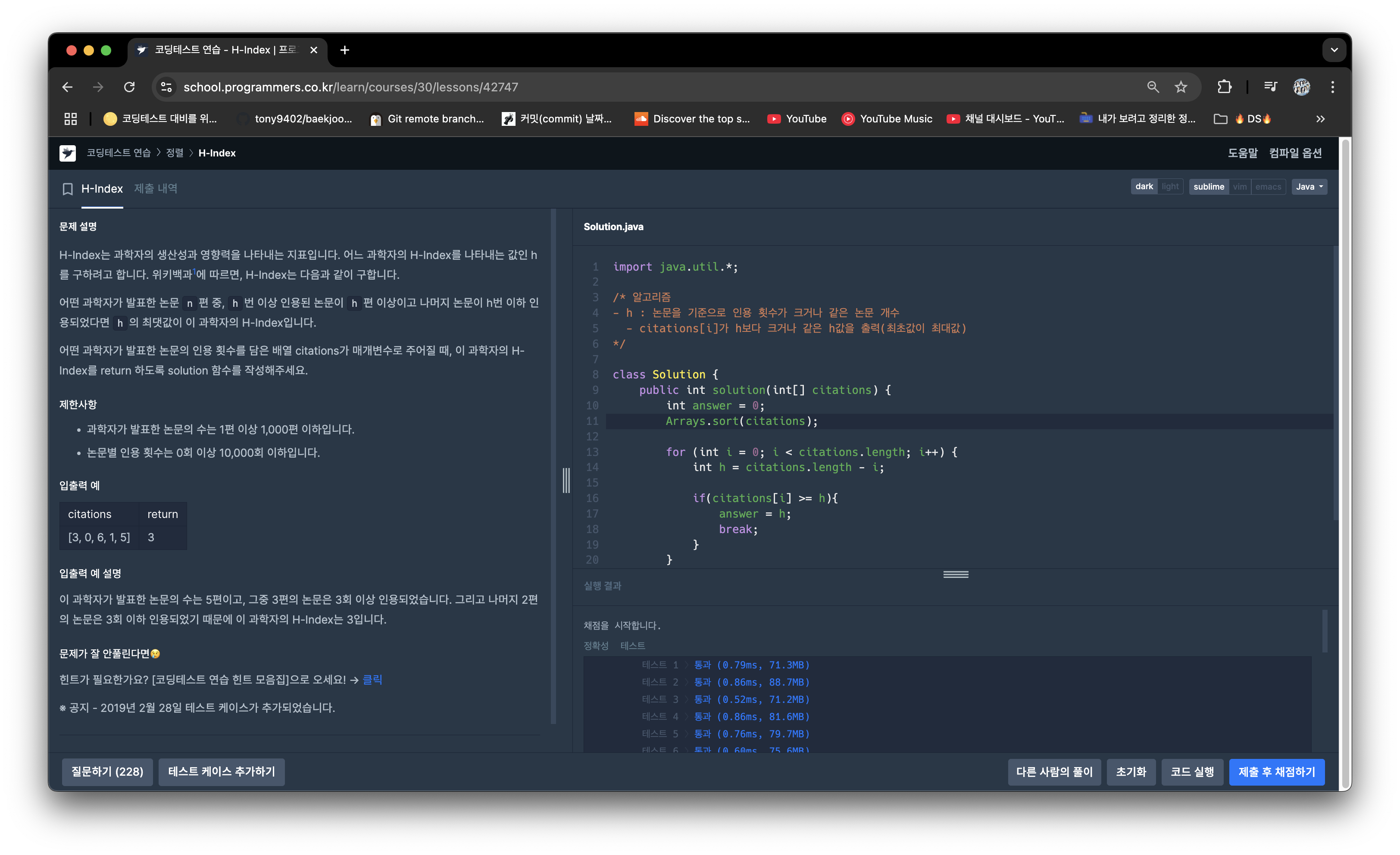Image resolution: width=1400 pixels, height=855 pixels.
Task: Click the 테스트 케이스 추가하기 button
Action: pos(219,771)
